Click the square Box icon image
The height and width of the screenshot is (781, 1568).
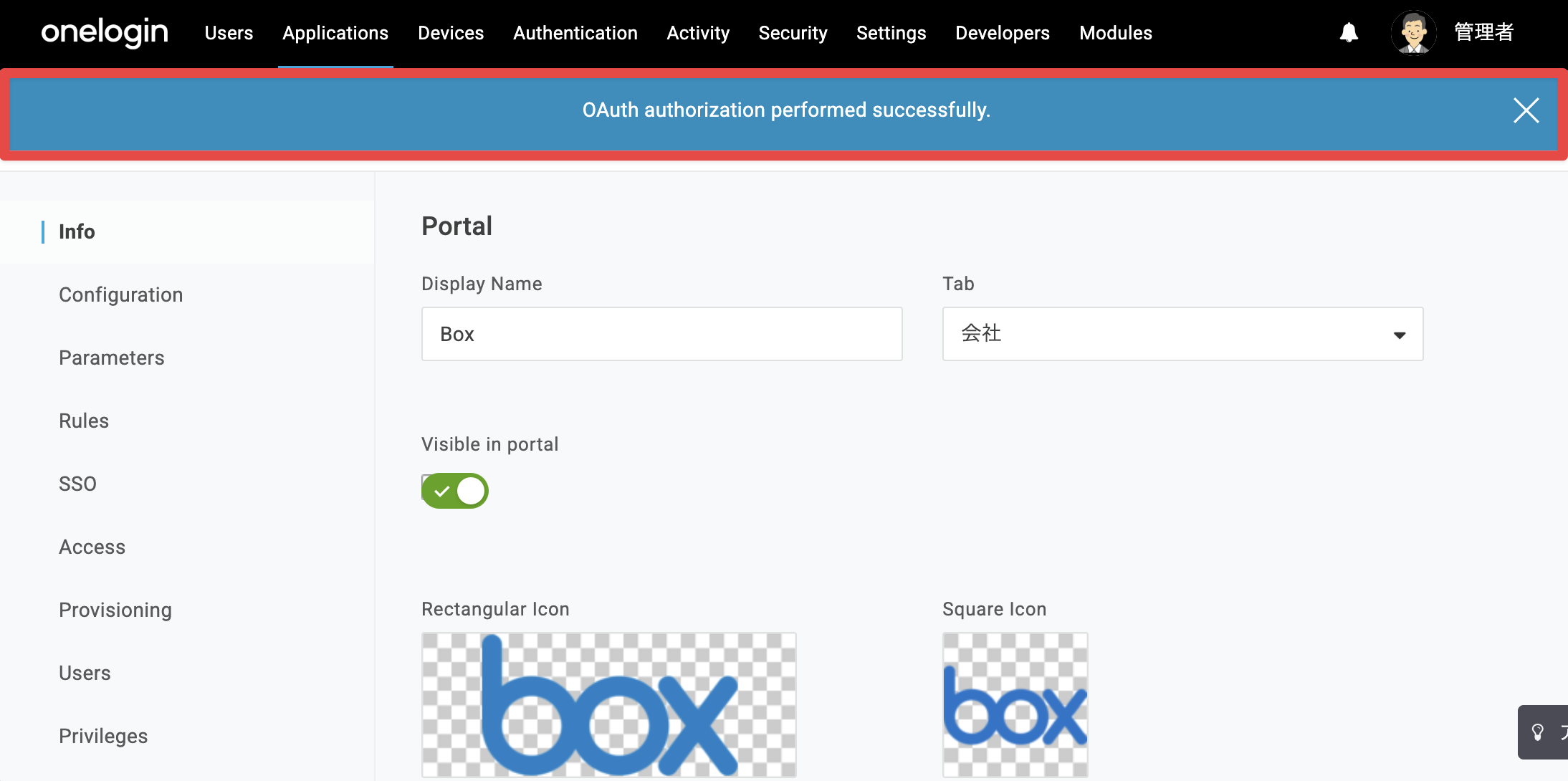[x=1015, y=705]
